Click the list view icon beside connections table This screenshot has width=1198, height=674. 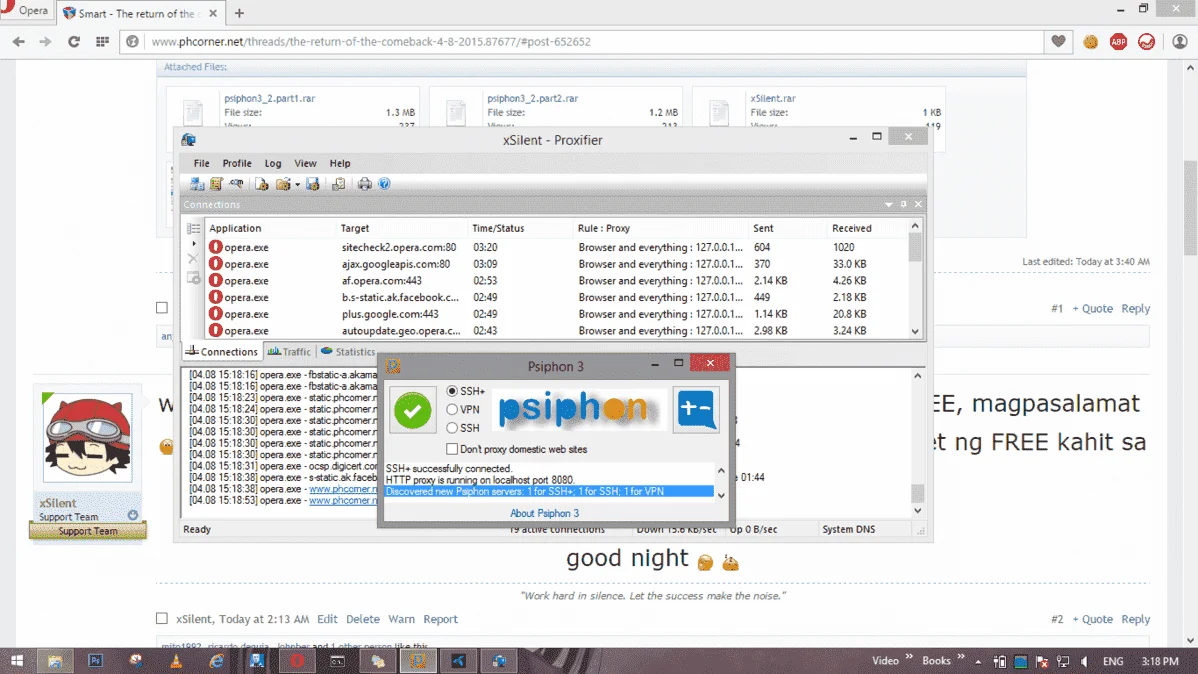point(193,228)
